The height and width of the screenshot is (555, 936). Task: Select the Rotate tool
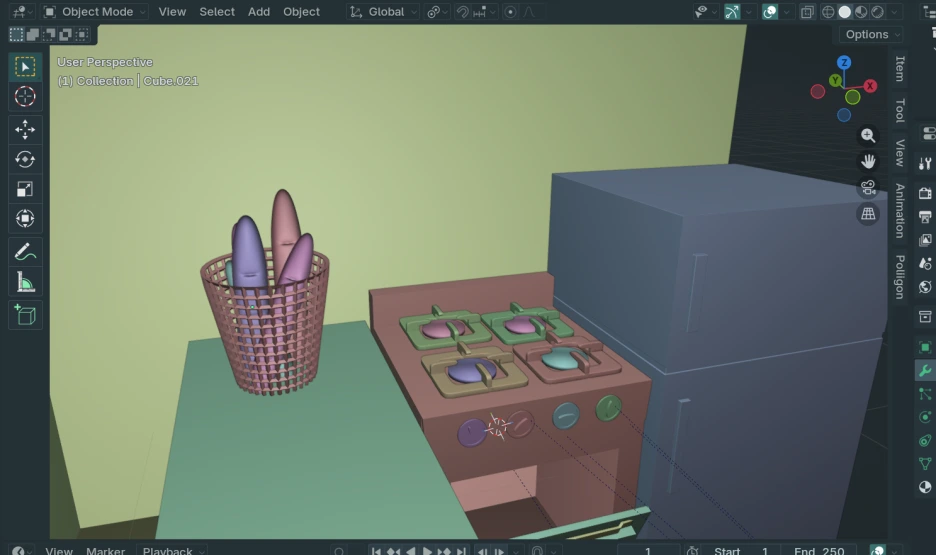coord(25,159)
